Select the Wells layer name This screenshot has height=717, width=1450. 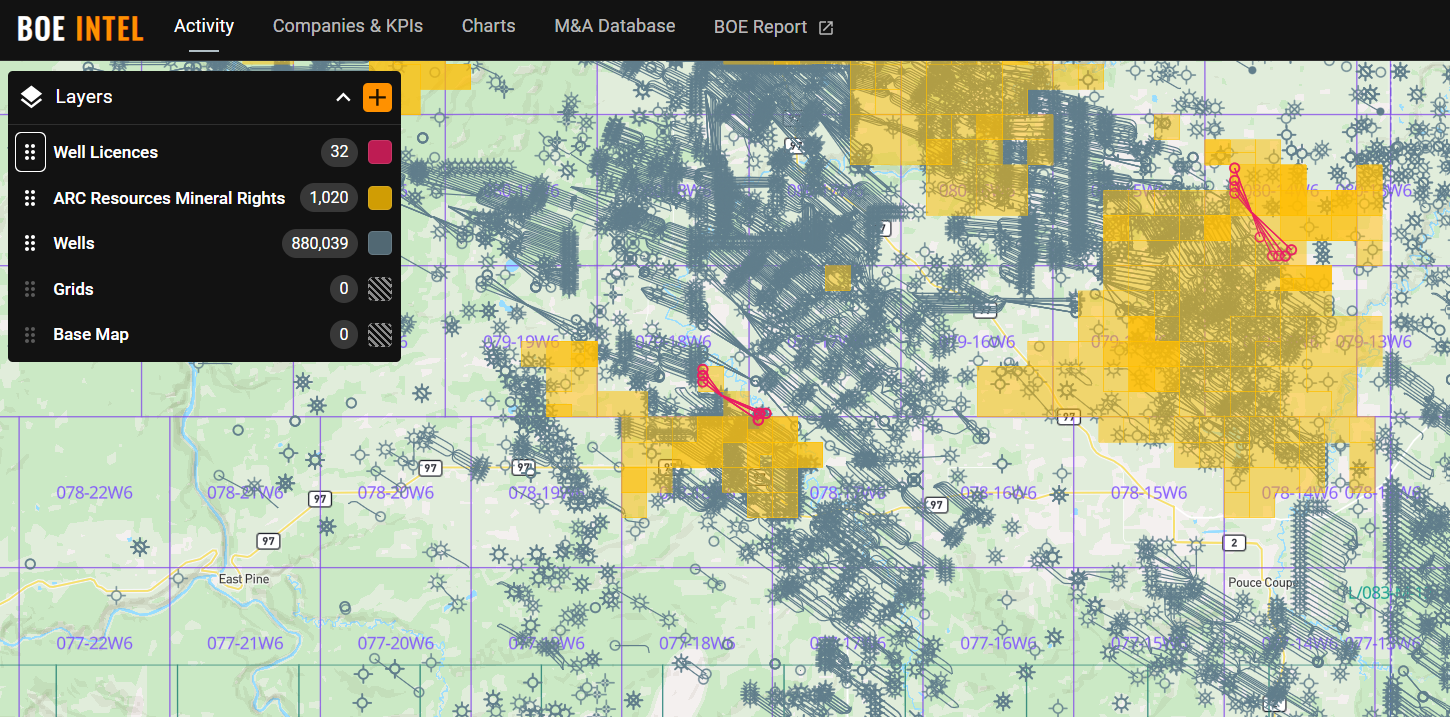(74, 243)
